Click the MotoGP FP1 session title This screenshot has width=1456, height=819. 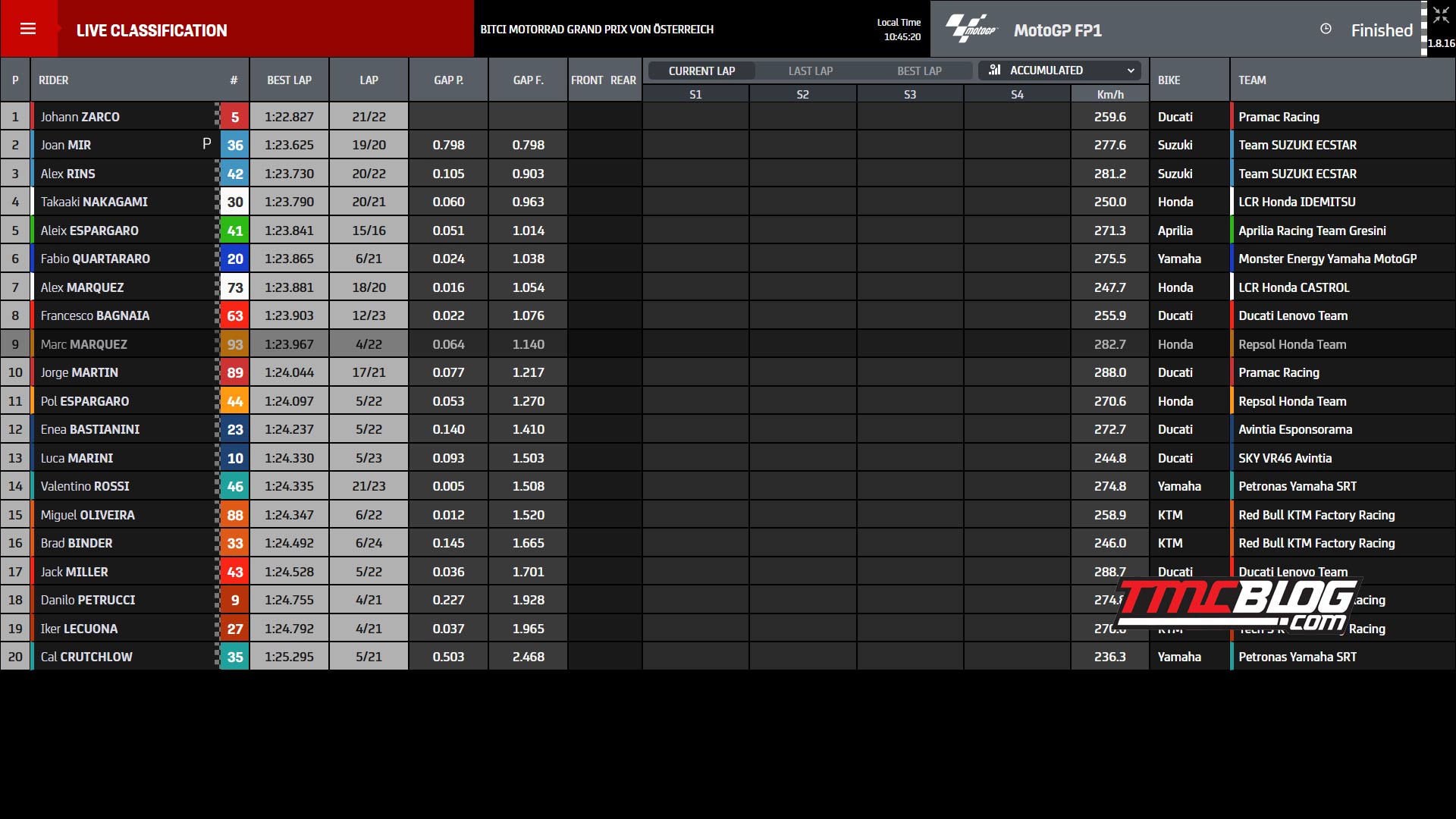[1058, 30]
